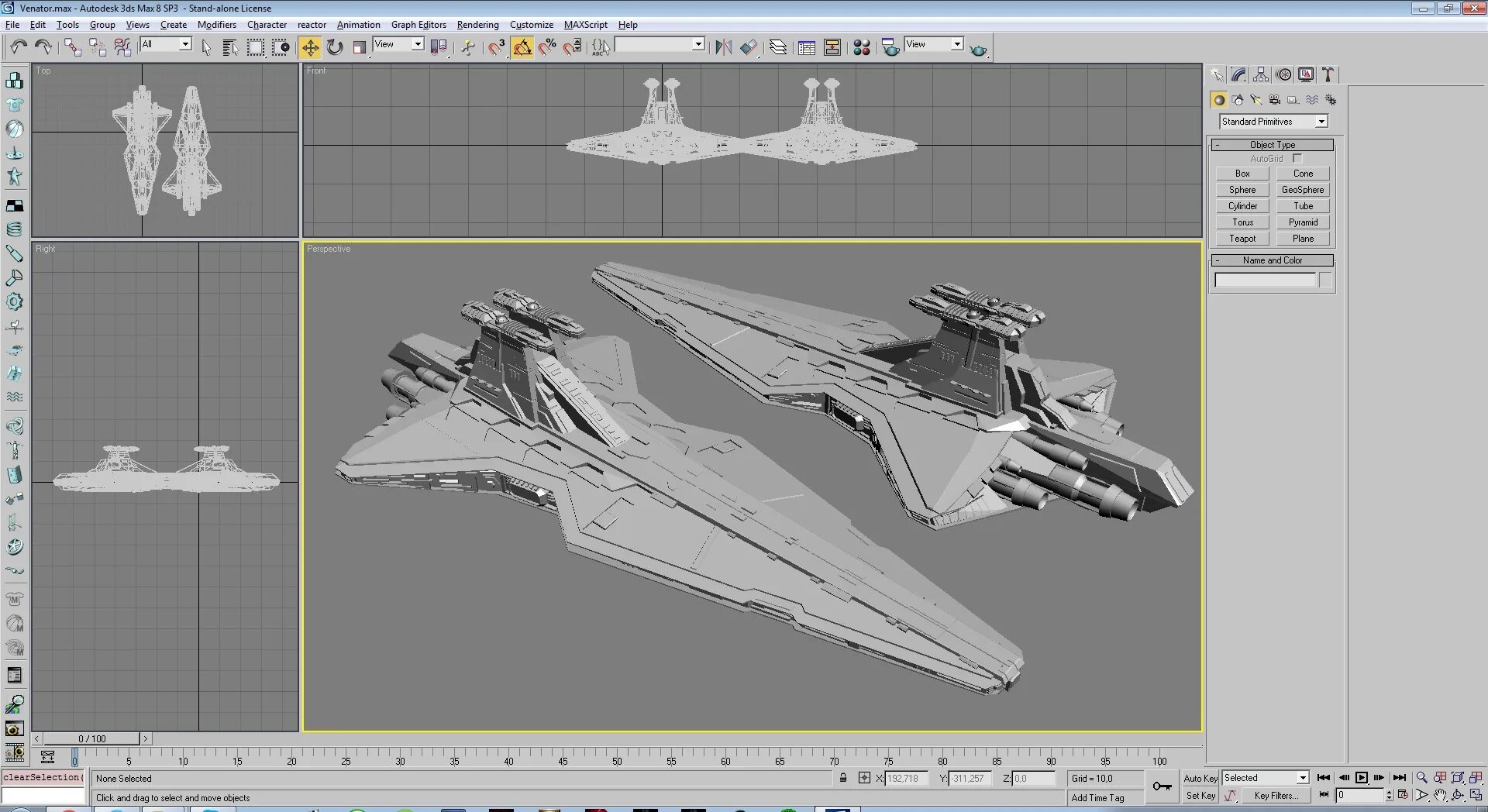Image resolution: width=1488 pixels, height=812 pixels.
Task: Click the Rectangular Selection Region tool
Action: click(x=256, y=47)
